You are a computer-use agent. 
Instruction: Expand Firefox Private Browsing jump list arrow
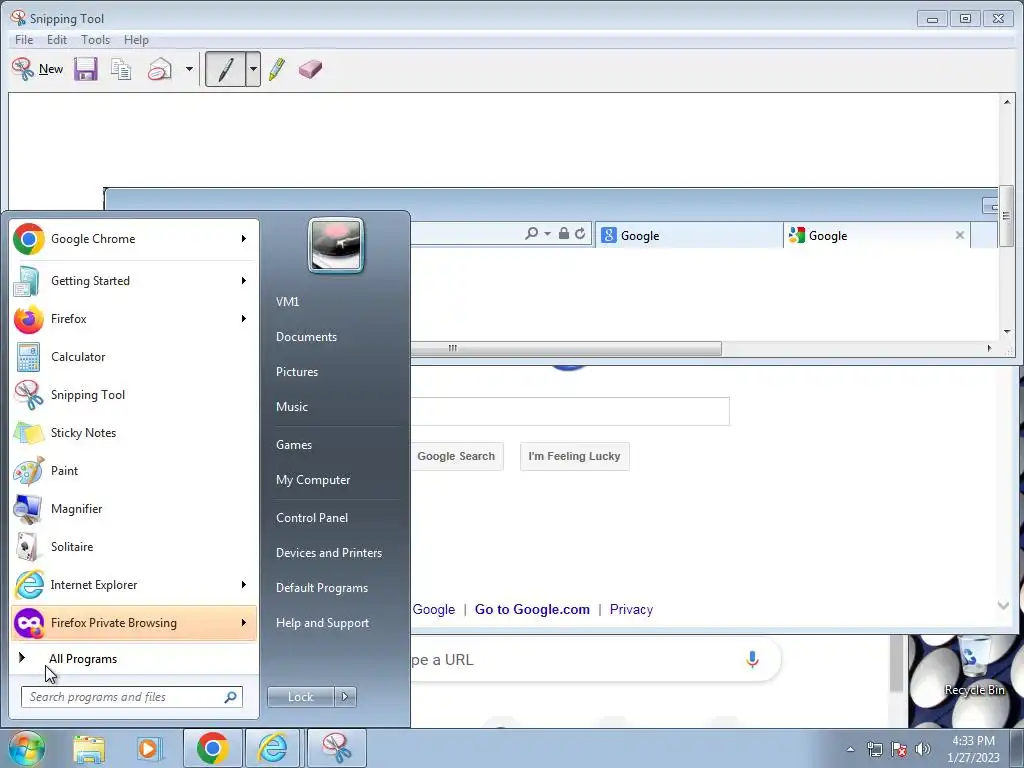pyautogui.click(x=244, y=622)
